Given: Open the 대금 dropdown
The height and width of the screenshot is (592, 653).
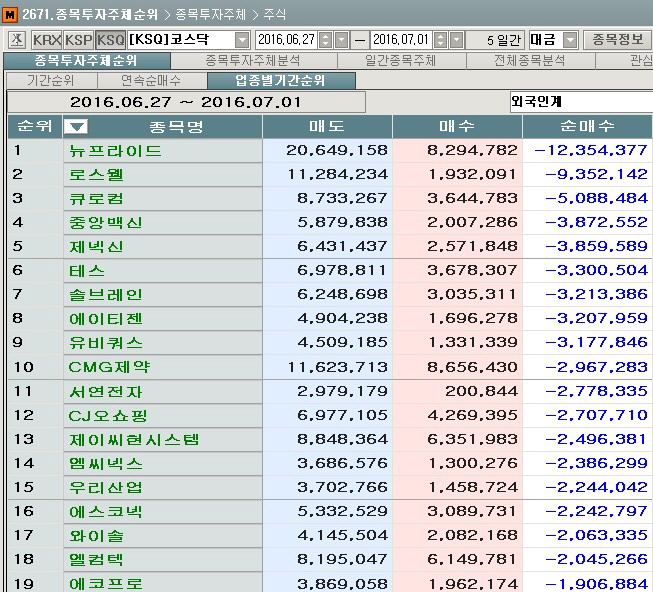Looking at the screenshot, I should click(570, 40).
